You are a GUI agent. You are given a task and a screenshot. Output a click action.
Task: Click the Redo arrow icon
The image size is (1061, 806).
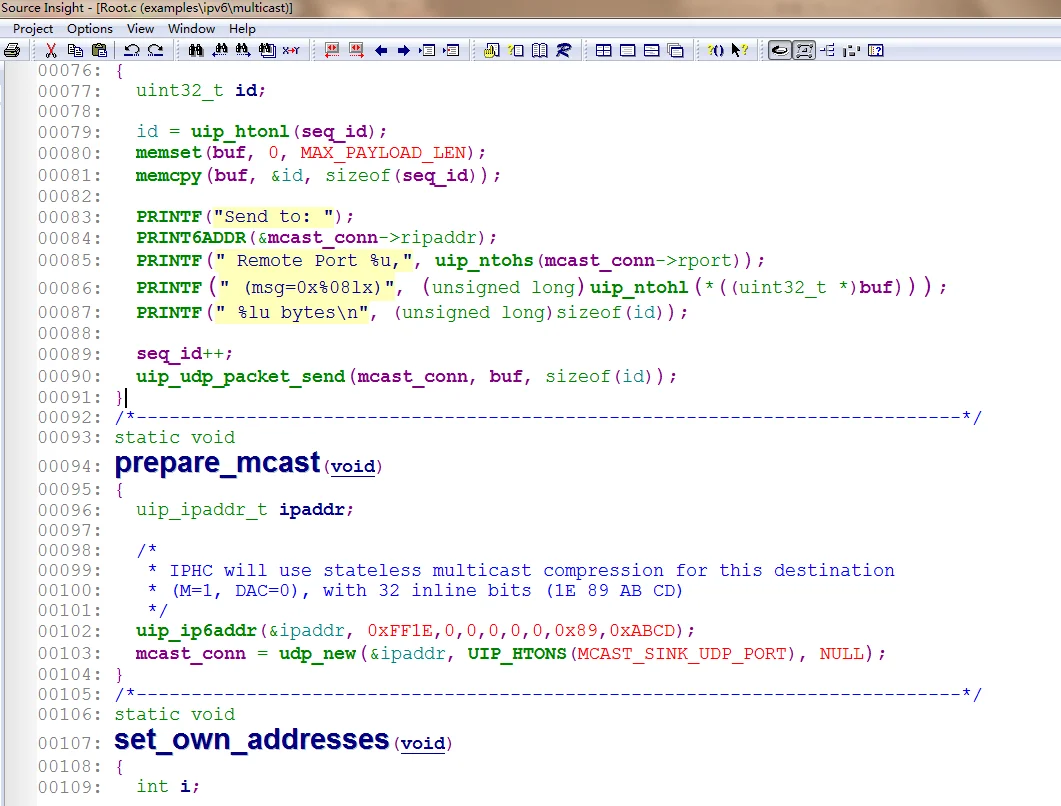pos(156,50)
